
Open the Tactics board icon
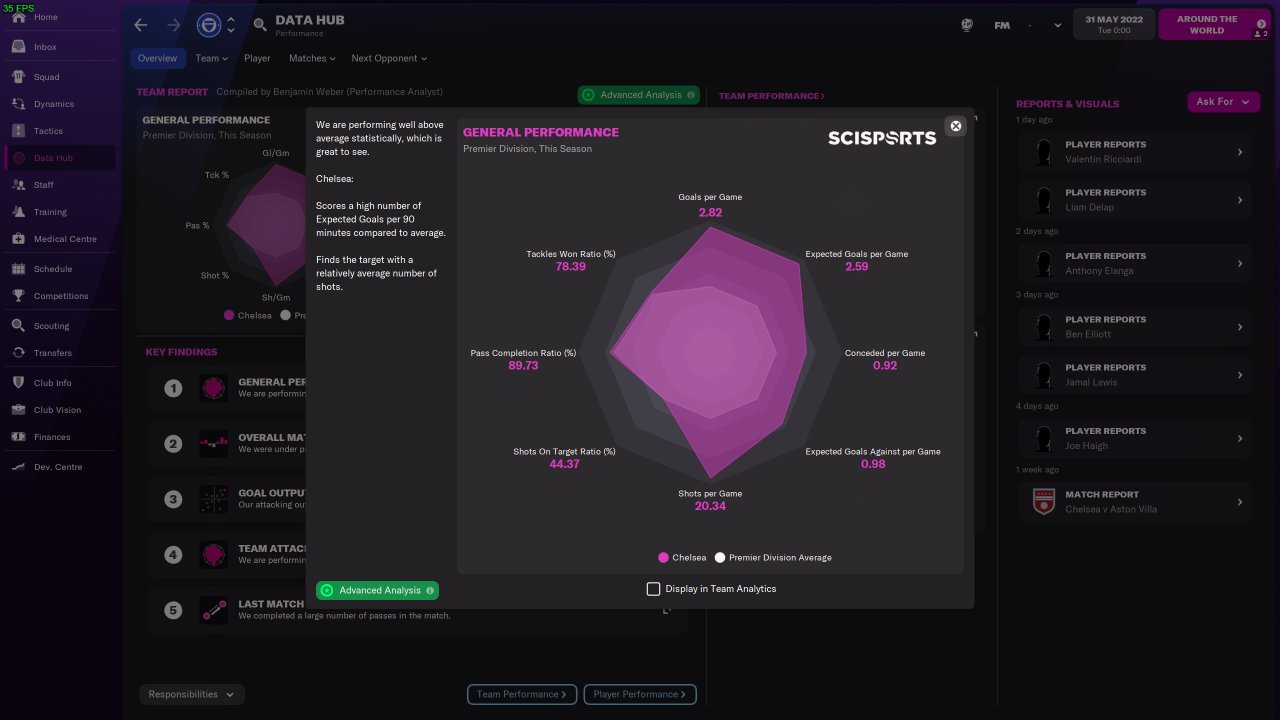coord(18,131)
